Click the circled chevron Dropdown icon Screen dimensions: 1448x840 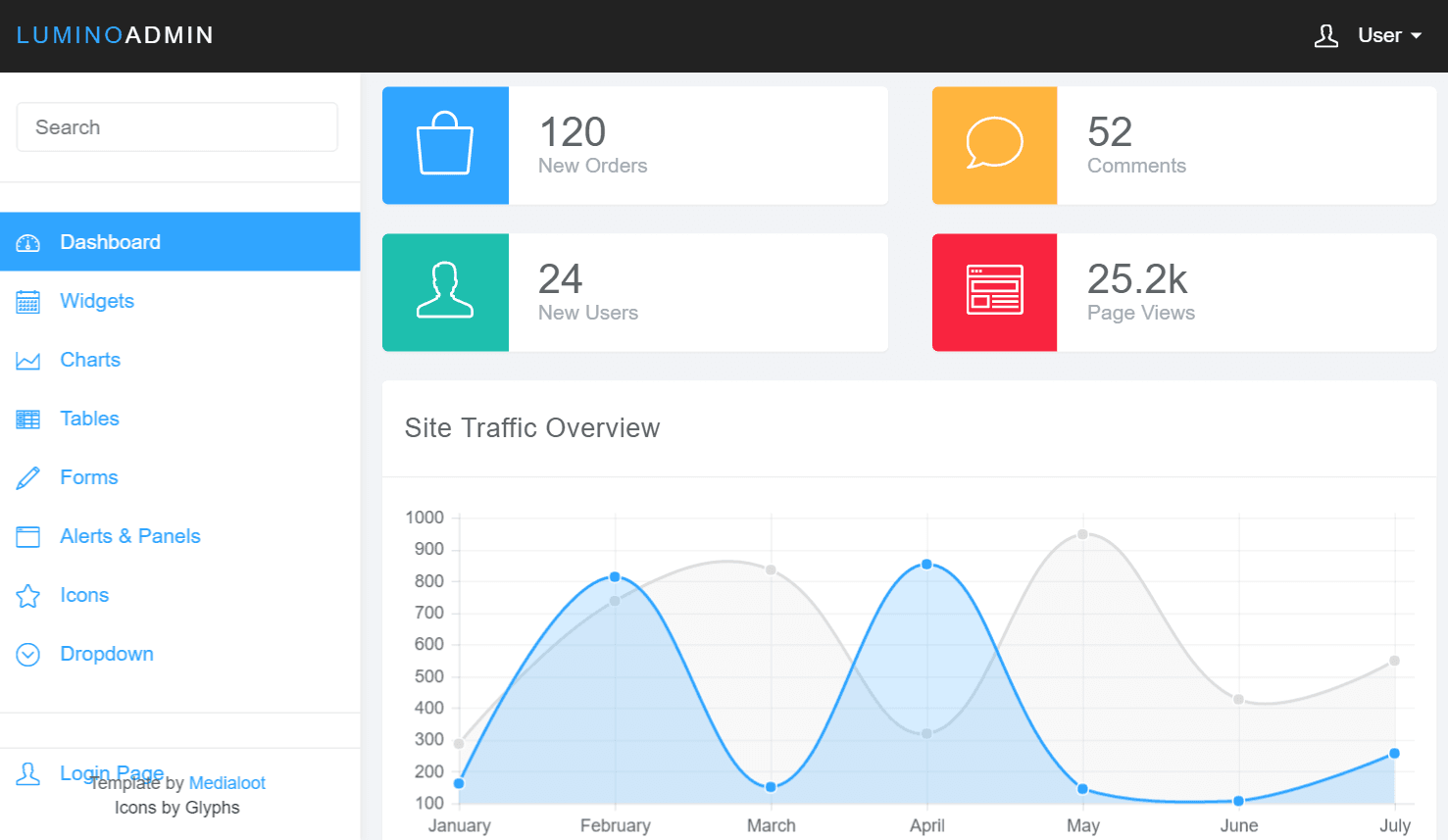tap(28, 655)
